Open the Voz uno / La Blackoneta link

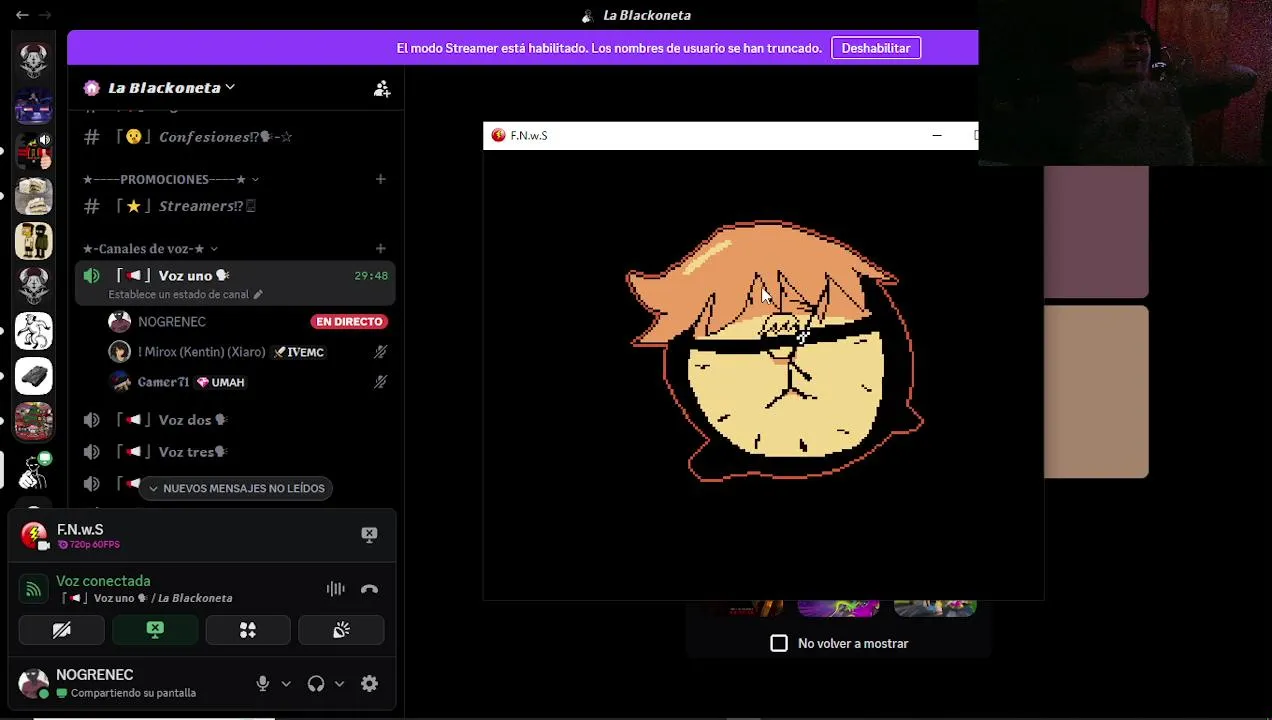click(147, 598)
